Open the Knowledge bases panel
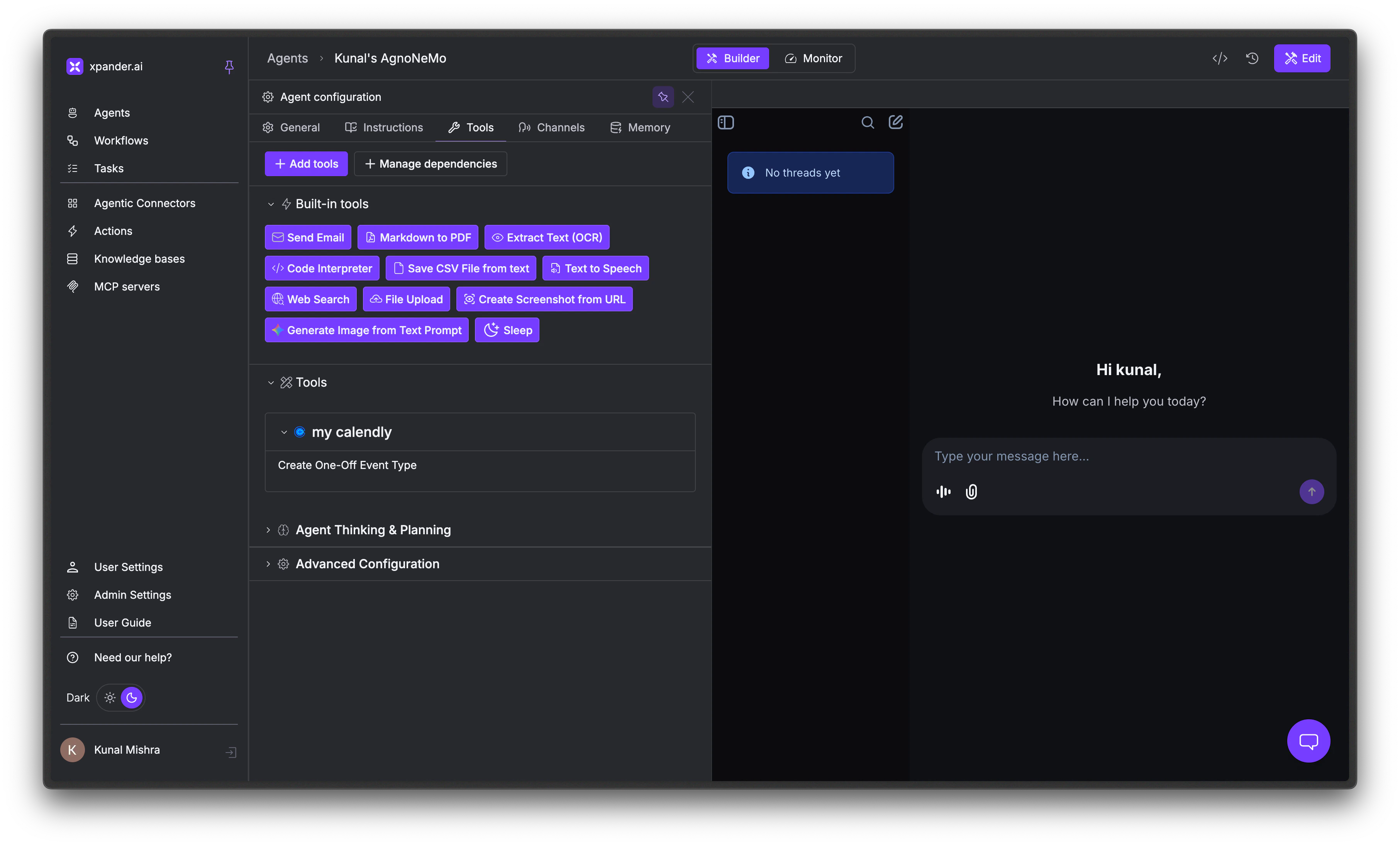Viewport: 1400px width, 846px height. (x=139, y=259)
